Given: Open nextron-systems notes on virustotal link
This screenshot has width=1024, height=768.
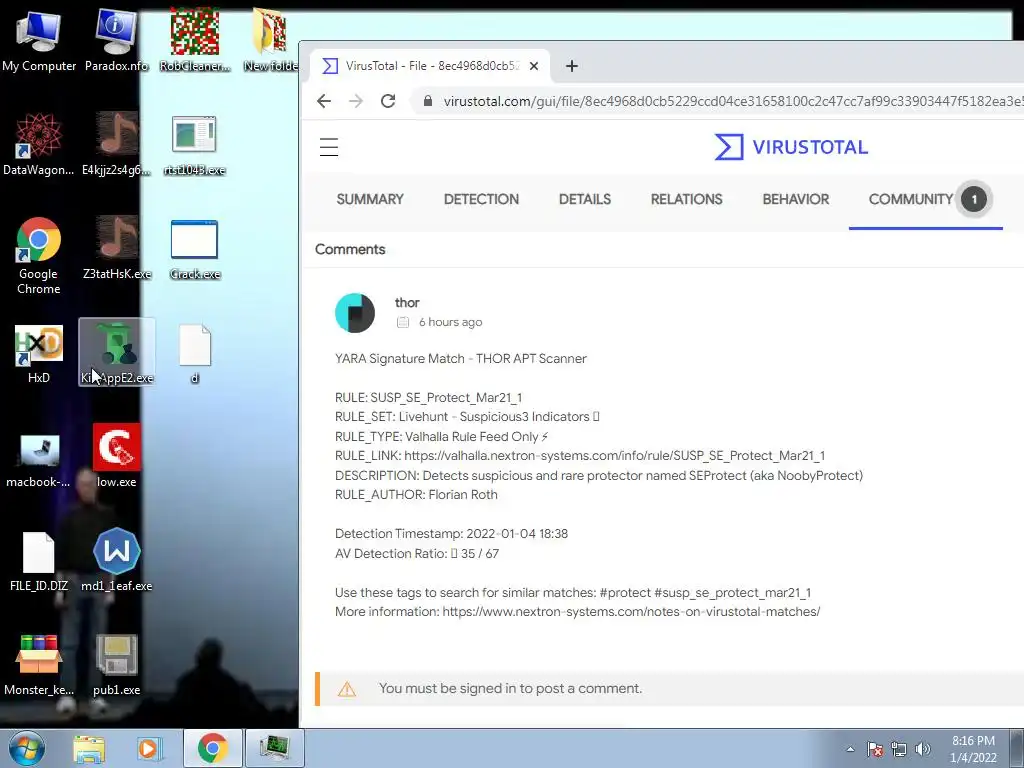Looking at the screenshot, I should coord(631,612).
